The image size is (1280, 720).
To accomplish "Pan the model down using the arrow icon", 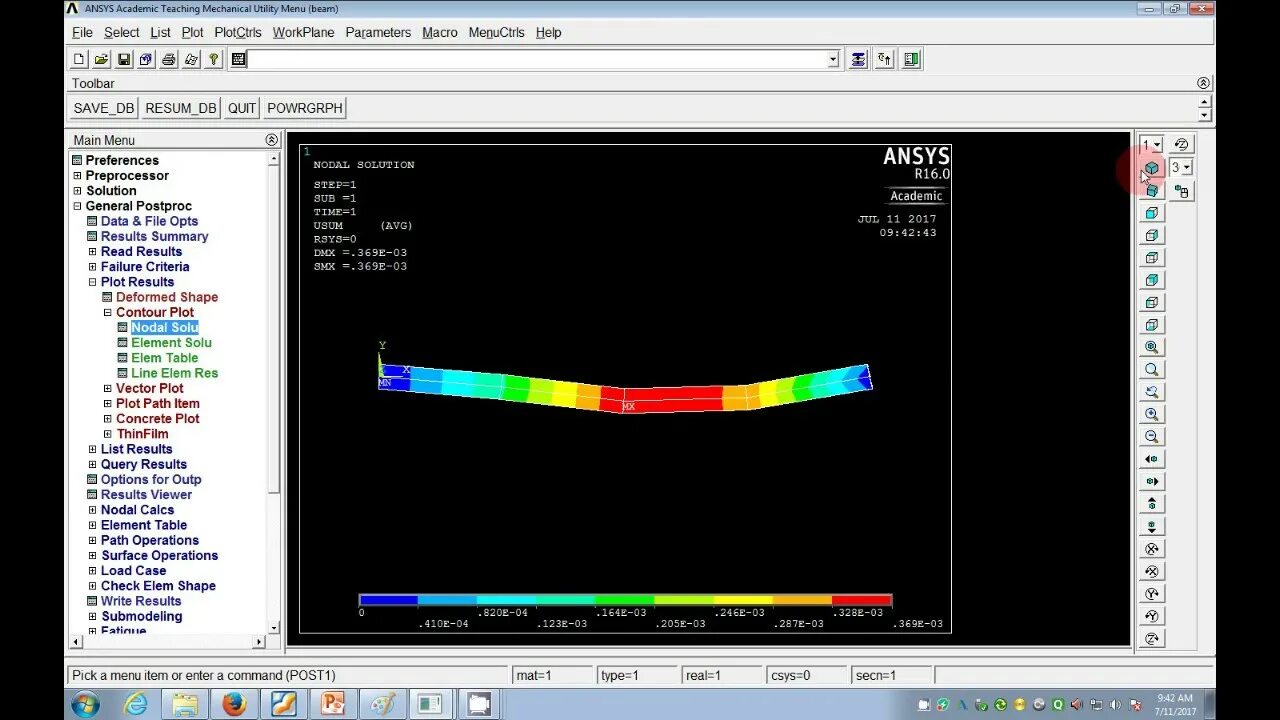I will tap(1152, 526).
